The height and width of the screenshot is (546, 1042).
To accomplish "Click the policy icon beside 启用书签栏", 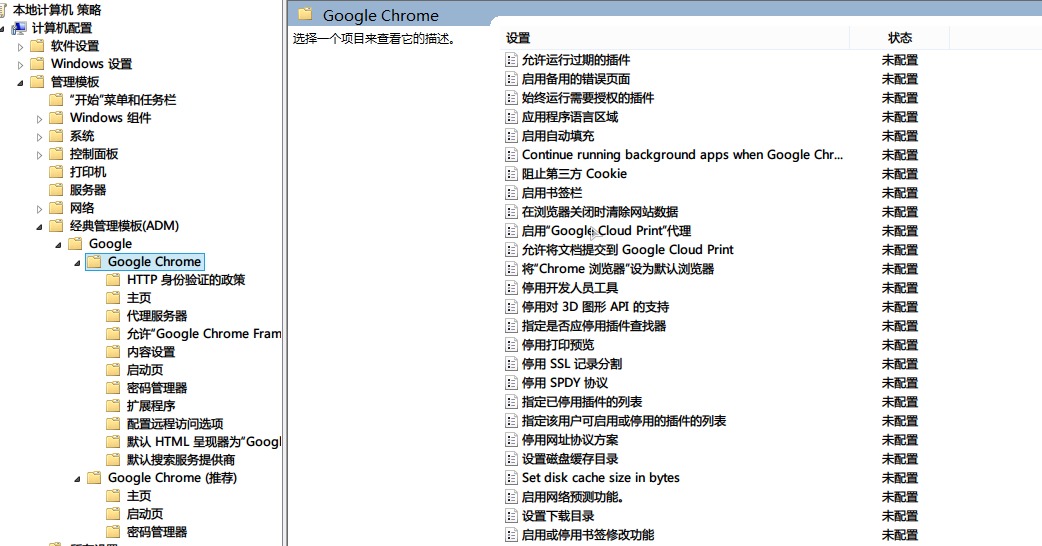I will (x=511, y=193).
